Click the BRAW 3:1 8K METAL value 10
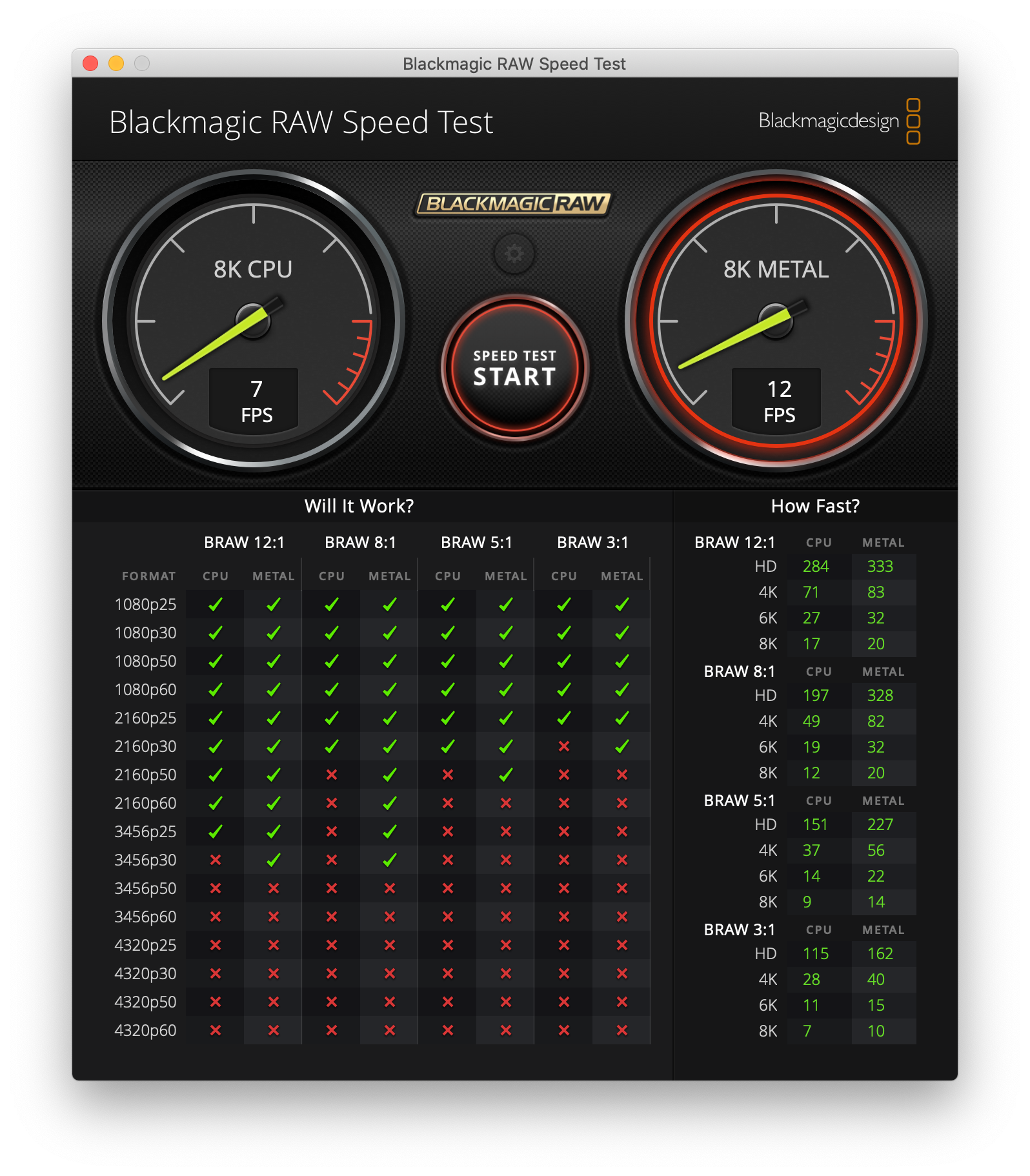 click(876, 1031)
